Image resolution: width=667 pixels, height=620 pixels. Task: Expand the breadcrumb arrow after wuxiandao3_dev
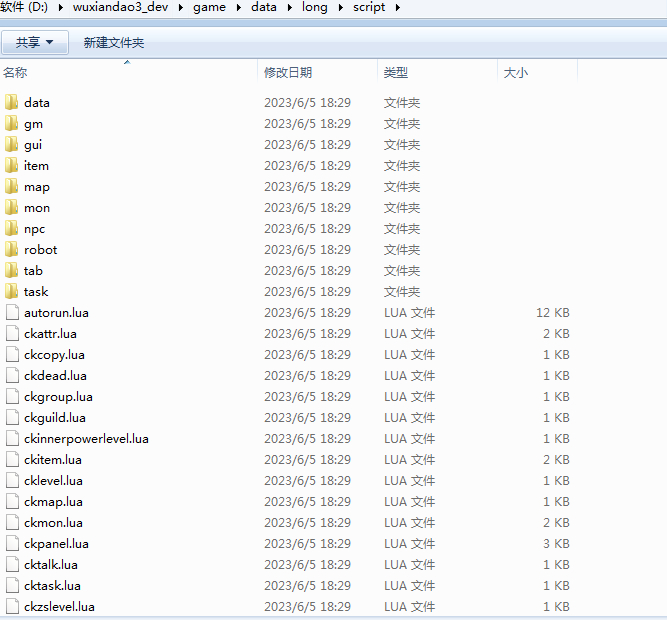tap(183, 7)
